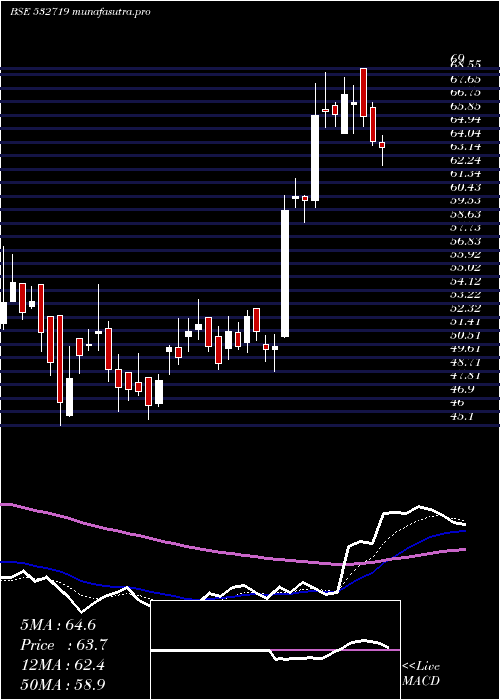Image resolution: width=500 pixels, height=700 pixels.
Task: Click the 45.1 lowest price label
Action: [x=462, y=416]
